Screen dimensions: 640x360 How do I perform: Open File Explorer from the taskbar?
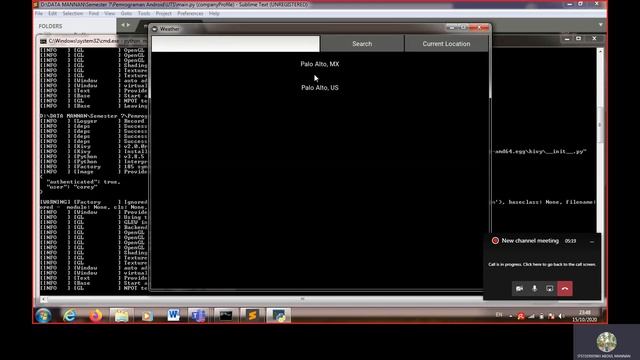click(x=121, y=316)
